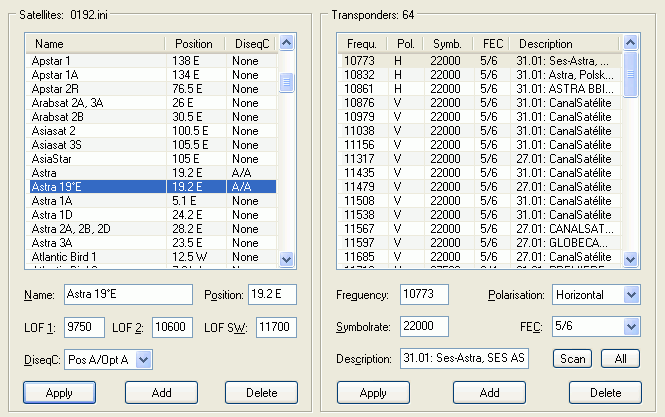Click the Symbolrate field with 22000
665x417 pixels.
tap(424, 327)
